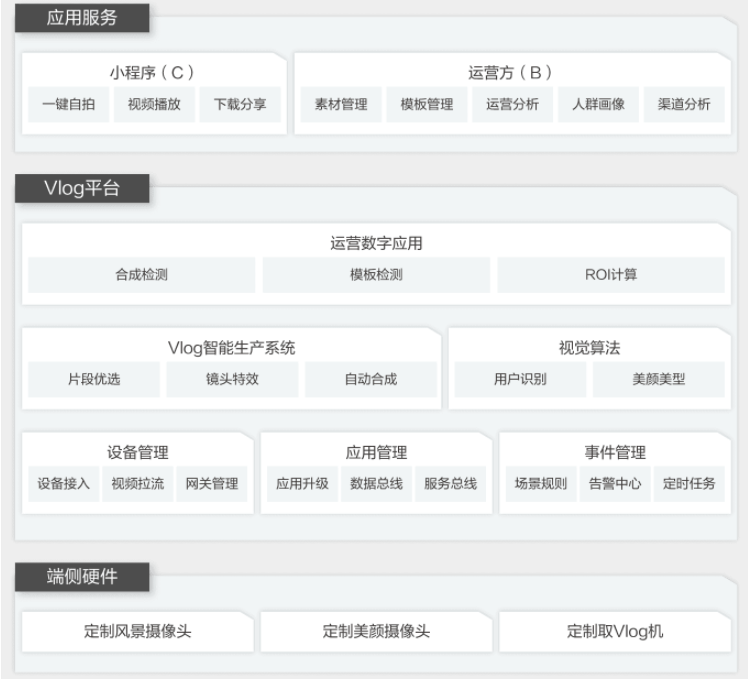Screen dimensions: 748x679
Task: Open the 人群画像 box
Action: 598,104
